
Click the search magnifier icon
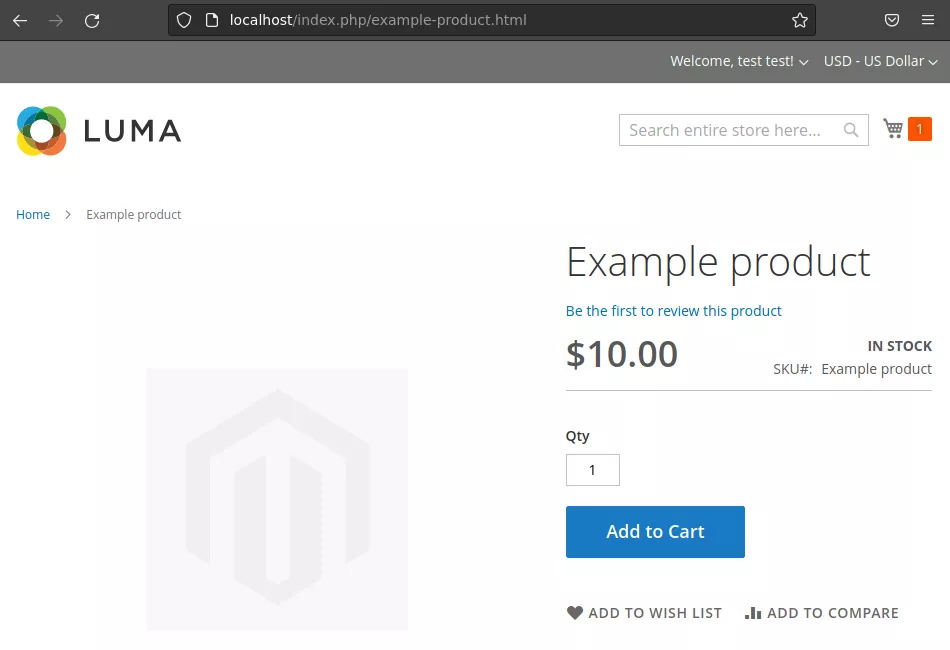pyautogui.click(x=851, y=130)
